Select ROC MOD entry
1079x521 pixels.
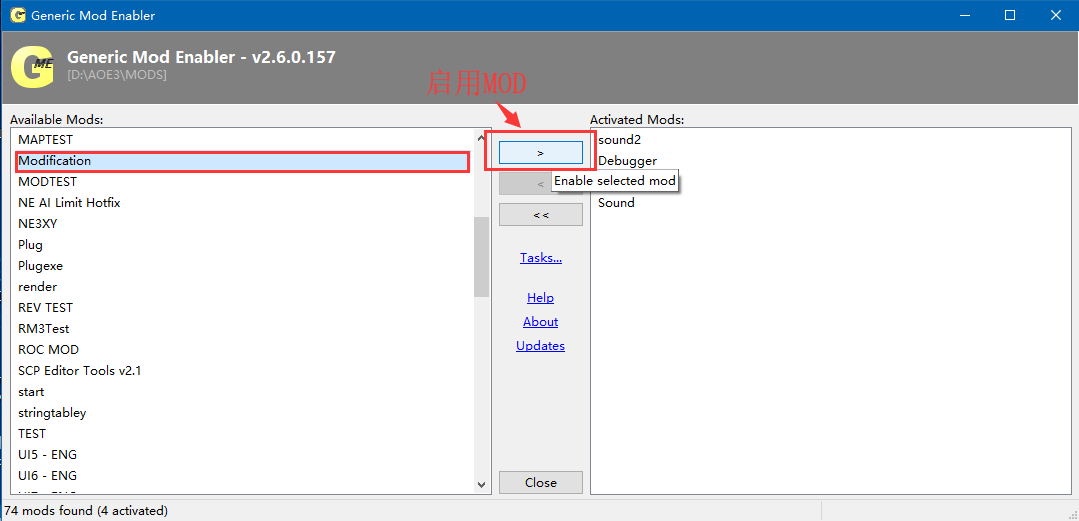click(242, 350)
